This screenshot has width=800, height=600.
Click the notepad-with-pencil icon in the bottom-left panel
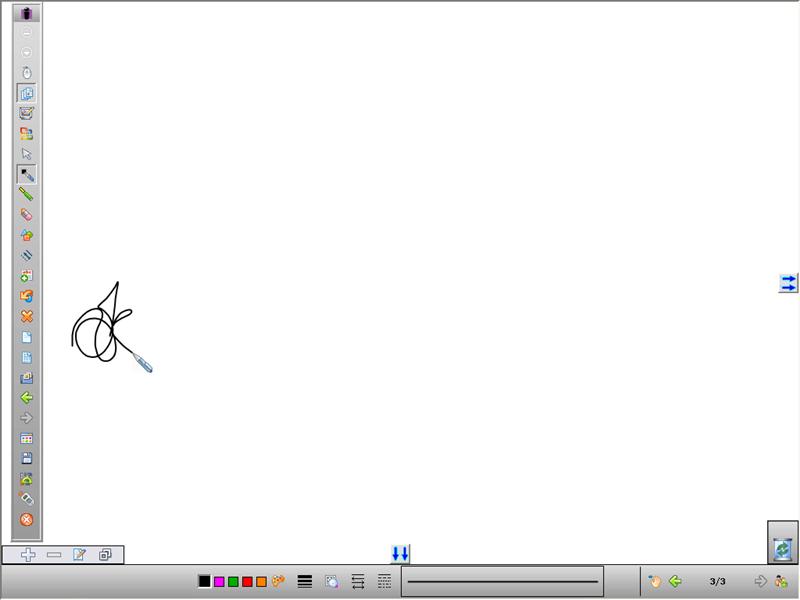point(79,555)
